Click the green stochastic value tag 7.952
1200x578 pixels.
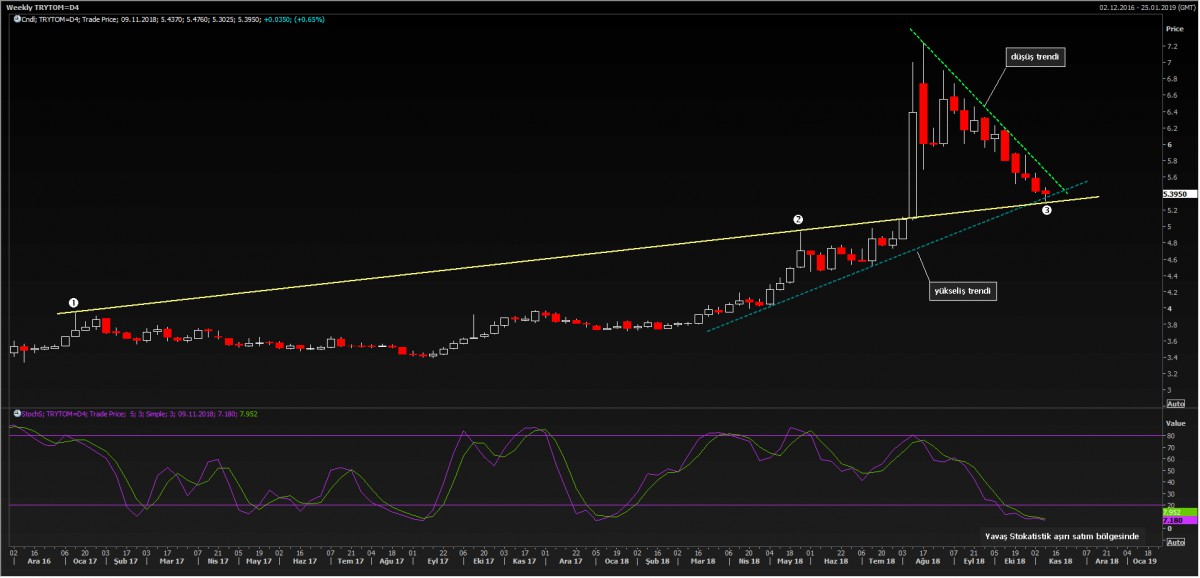tap(1174, 512)
